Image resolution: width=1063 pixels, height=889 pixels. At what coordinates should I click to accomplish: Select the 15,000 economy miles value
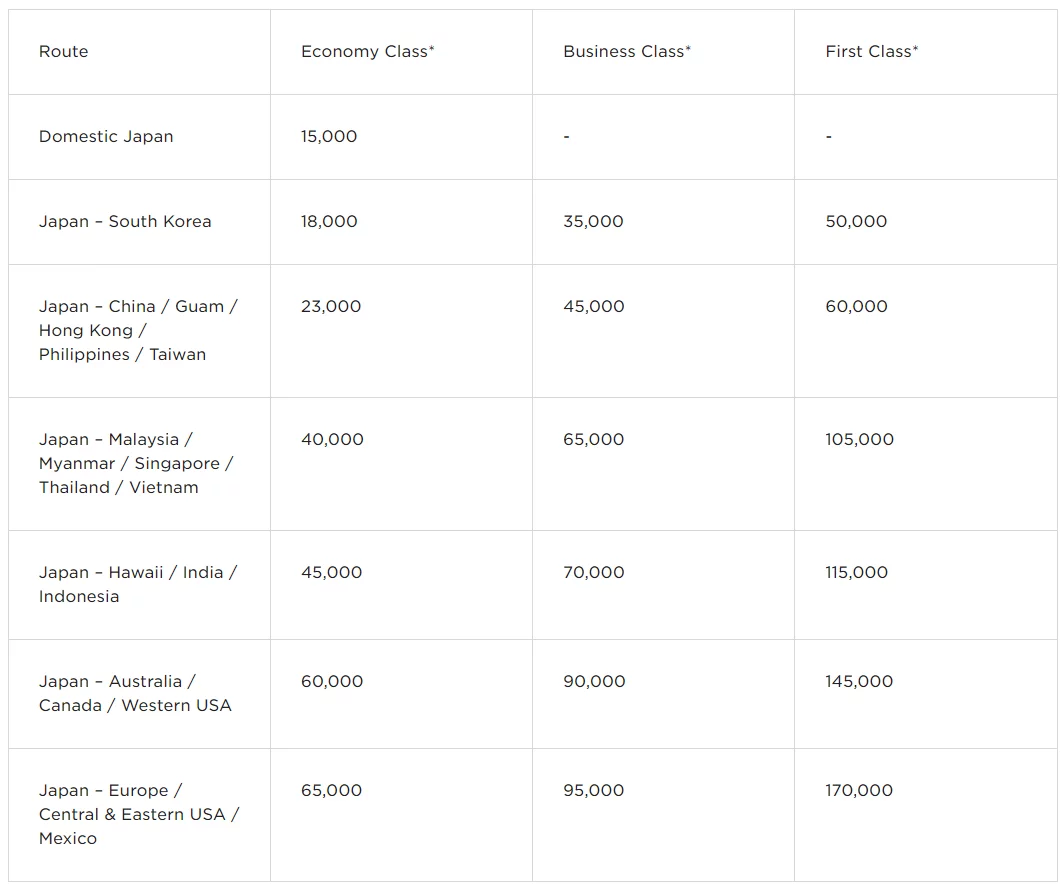click(x=329, y=137)
